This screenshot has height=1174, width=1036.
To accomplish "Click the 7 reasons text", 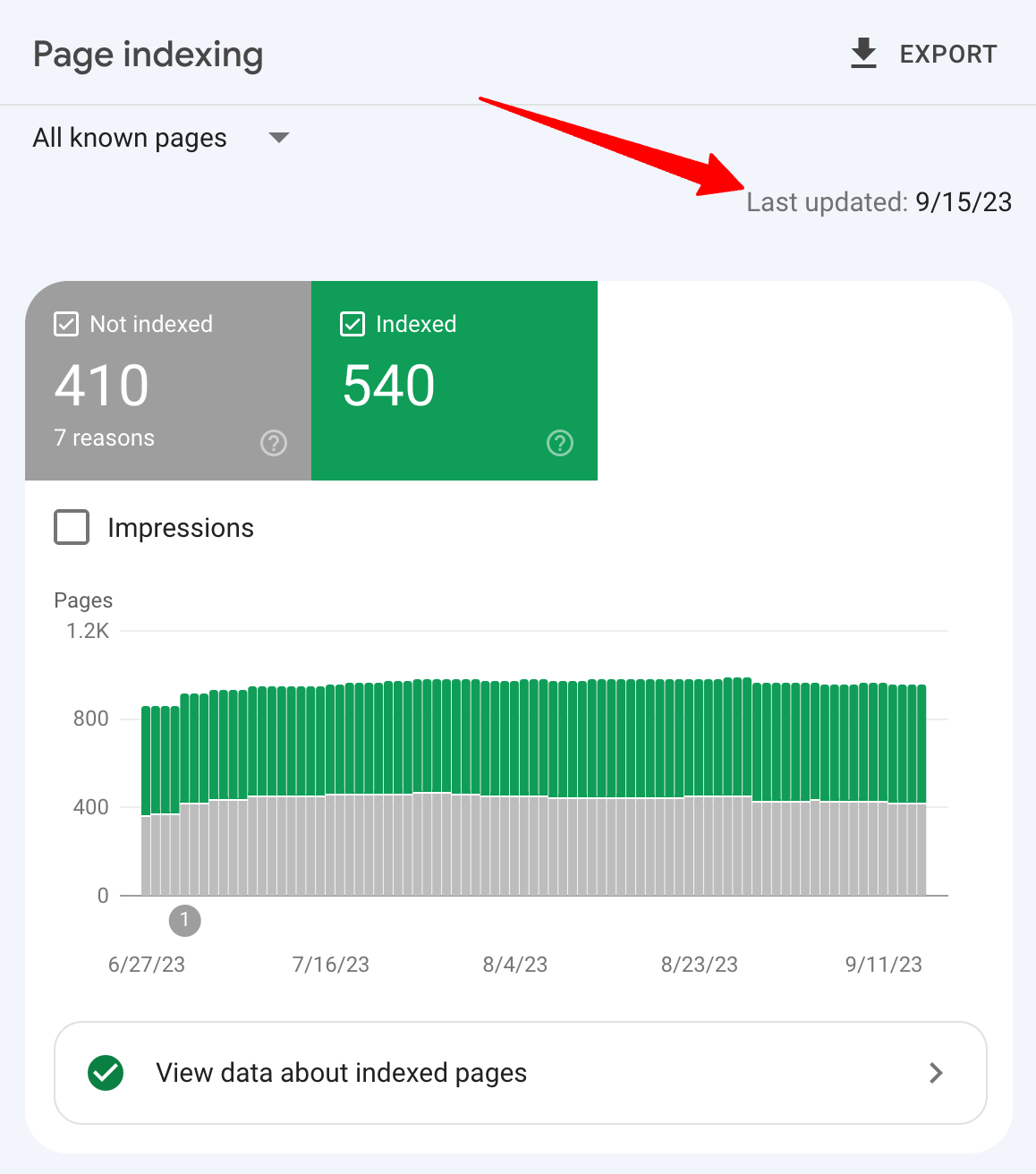I will (x=105, y=438).
